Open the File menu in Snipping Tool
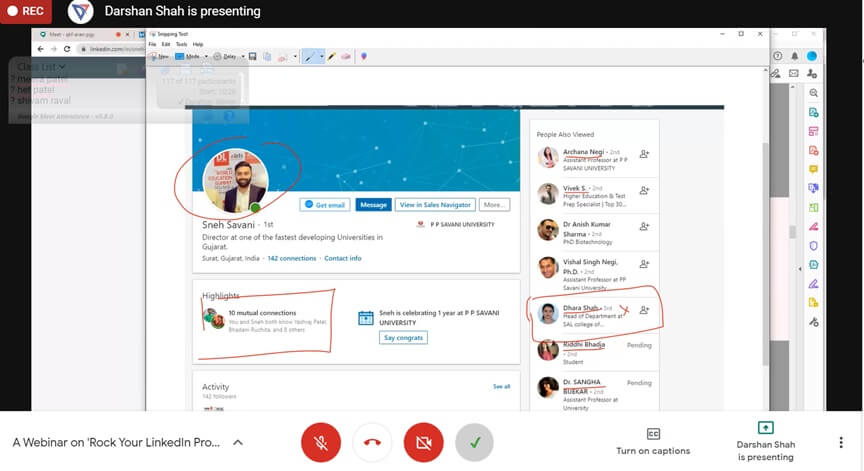Screen dimensions: 864x471 pos(153,44)
